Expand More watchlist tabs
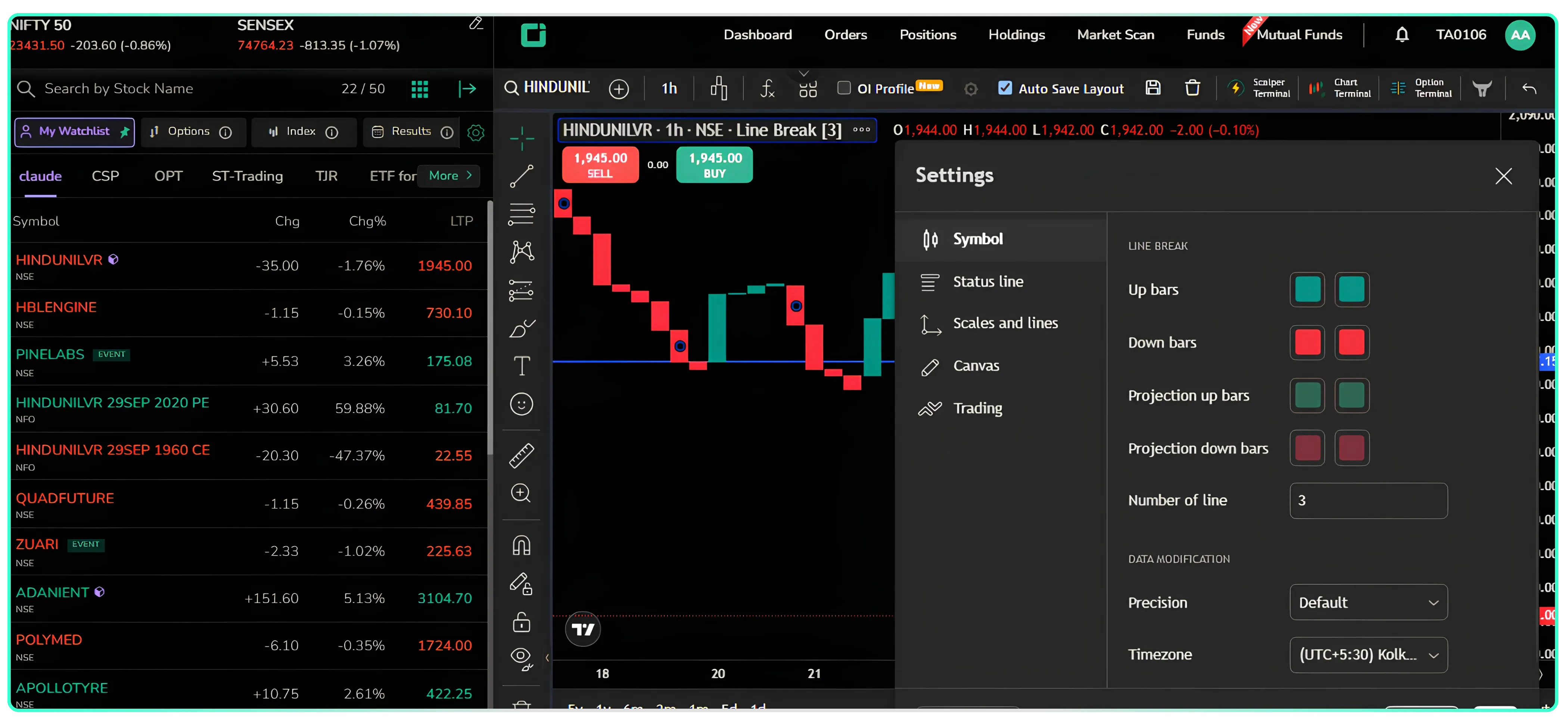The image size is (1568, 718). pyautogui.click(x=450, y=176)
